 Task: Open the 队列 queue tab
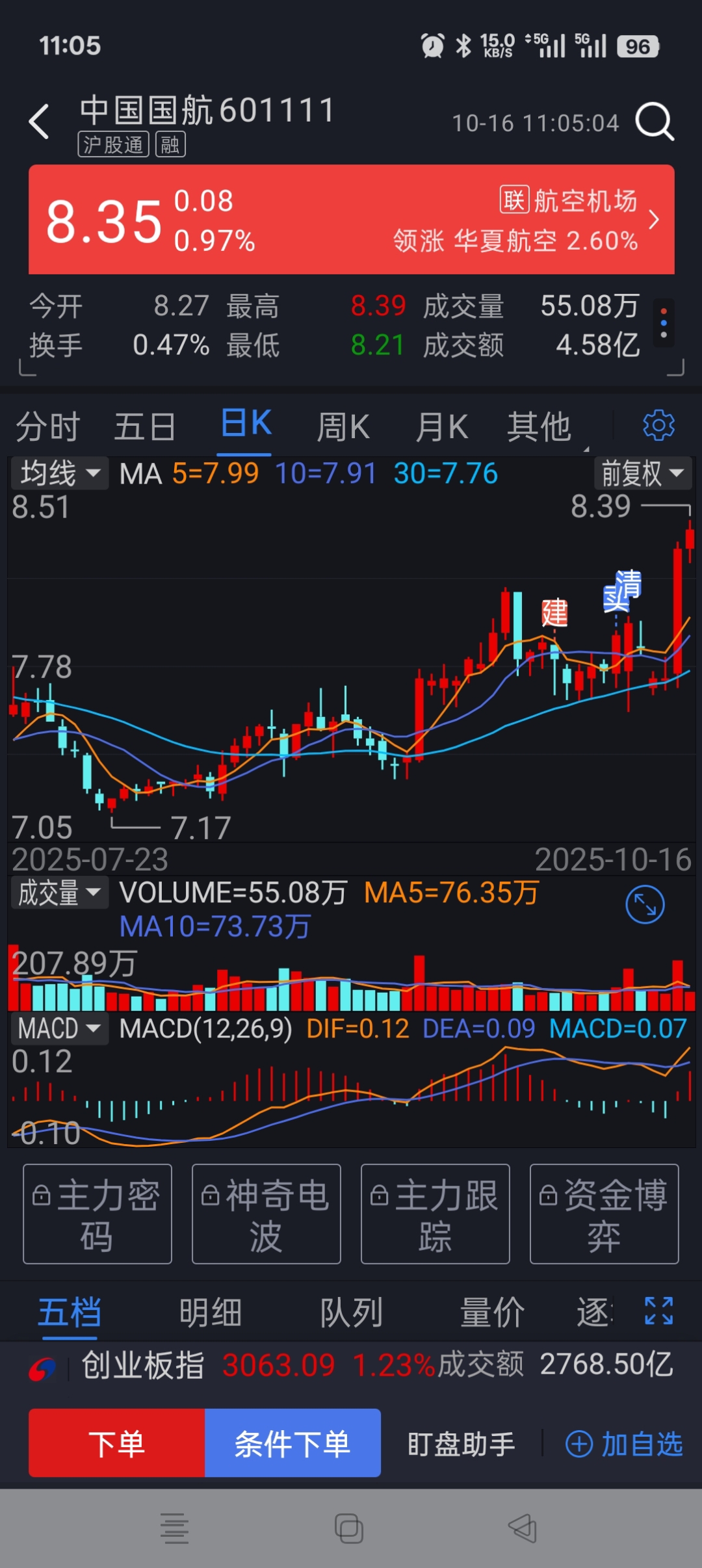(x=351, y=1312)
